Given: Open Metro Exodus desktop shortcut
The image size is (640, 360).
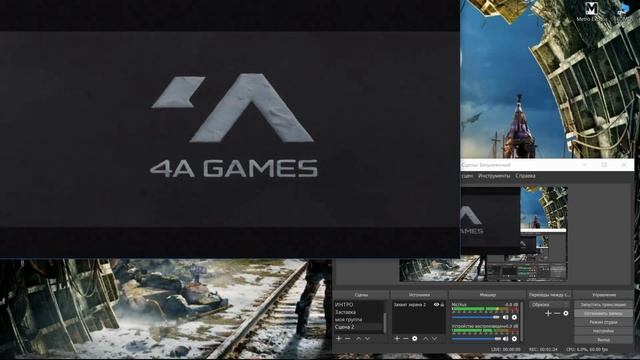Looking at the screenshot, I should click(x=591, y=11).
